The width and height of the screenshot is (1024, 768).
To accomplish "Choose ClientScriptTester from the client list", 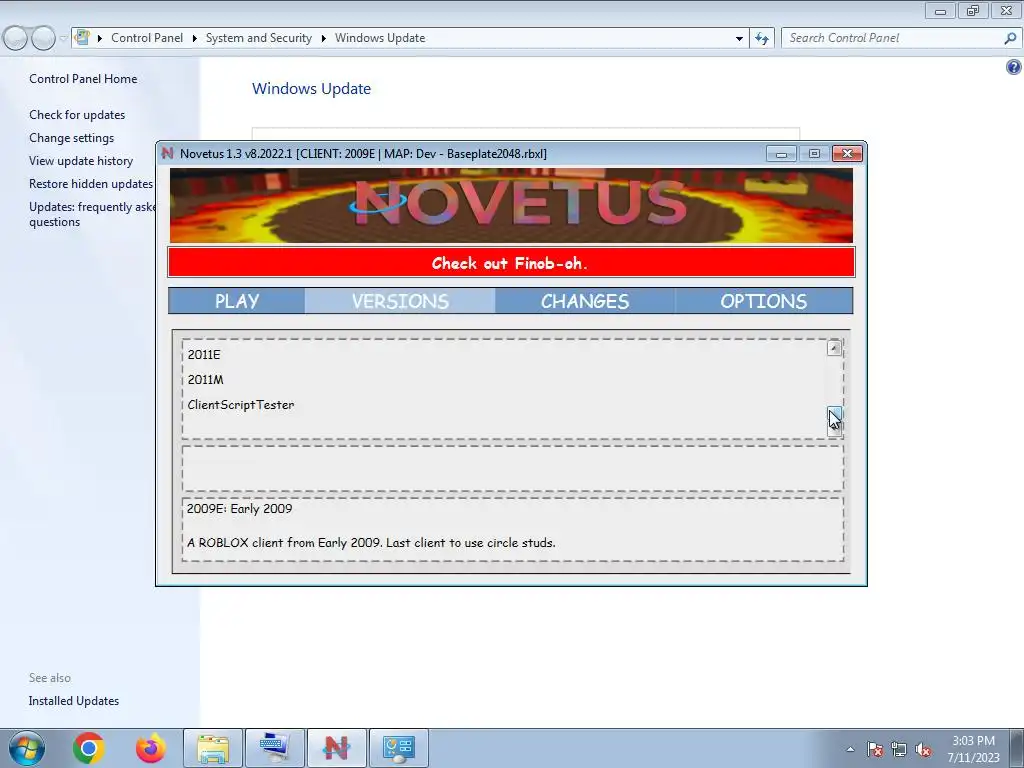I will [x=240, y=405].
